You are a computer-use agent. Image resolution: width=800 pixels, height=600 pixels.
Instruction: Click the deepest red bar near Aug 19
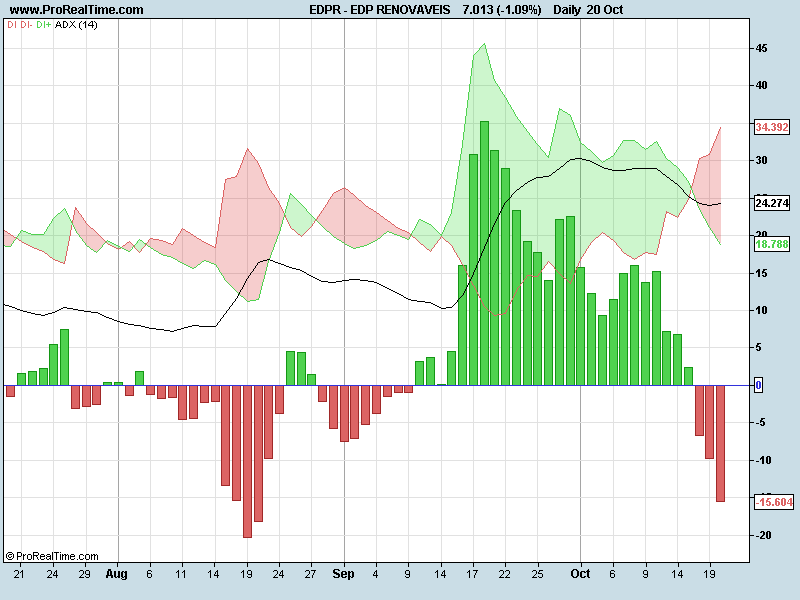tap(247, 461)
